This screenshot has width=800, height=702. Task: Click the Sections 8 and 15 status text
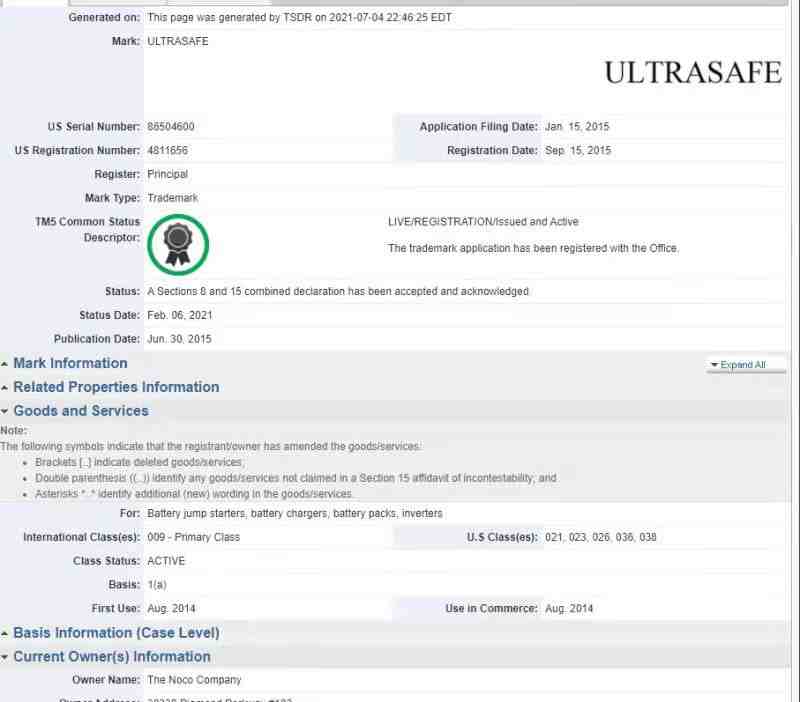coord(338,291)
